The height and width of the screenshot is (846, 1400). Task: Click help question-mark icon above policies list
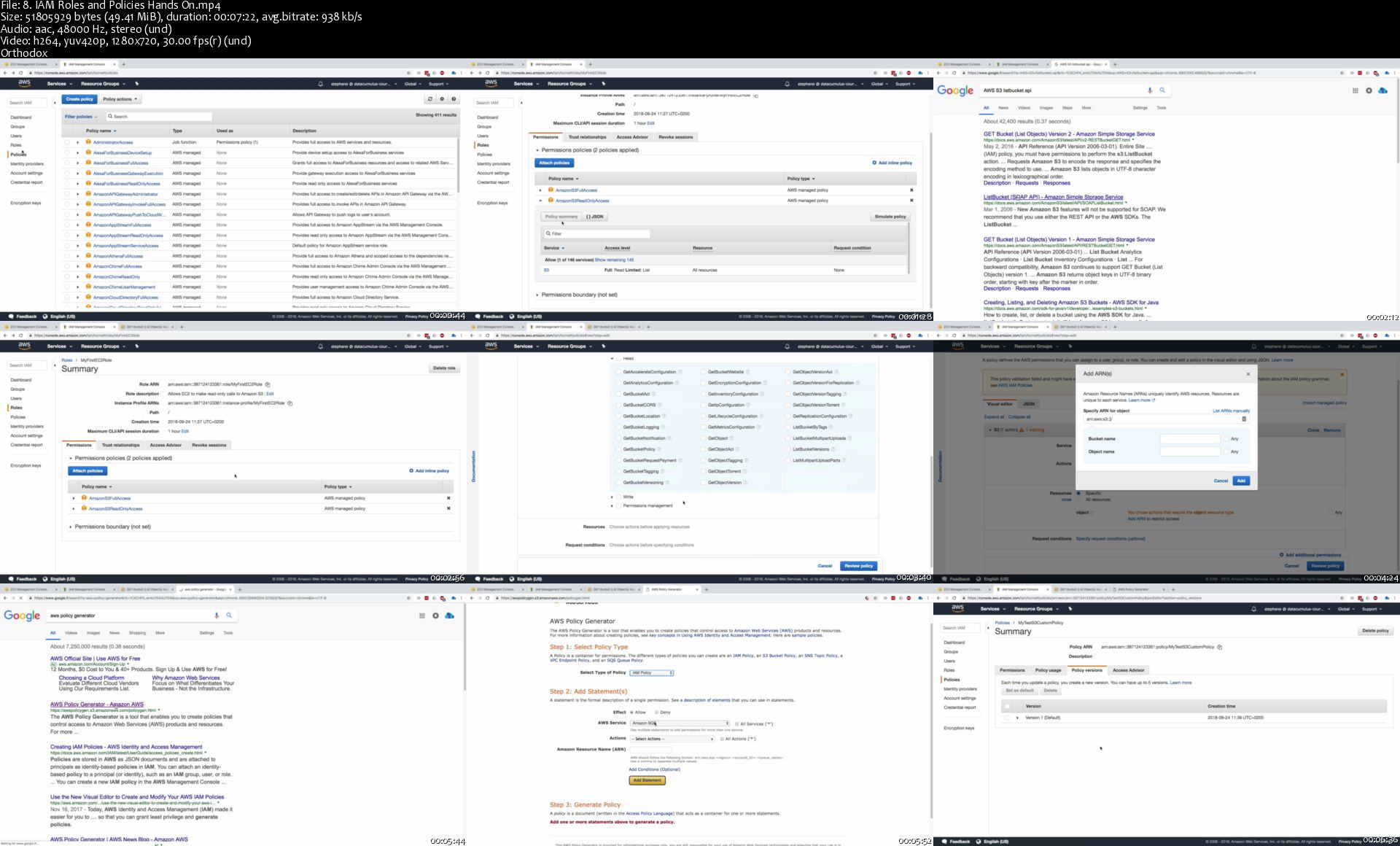click(x=454, y=99)
